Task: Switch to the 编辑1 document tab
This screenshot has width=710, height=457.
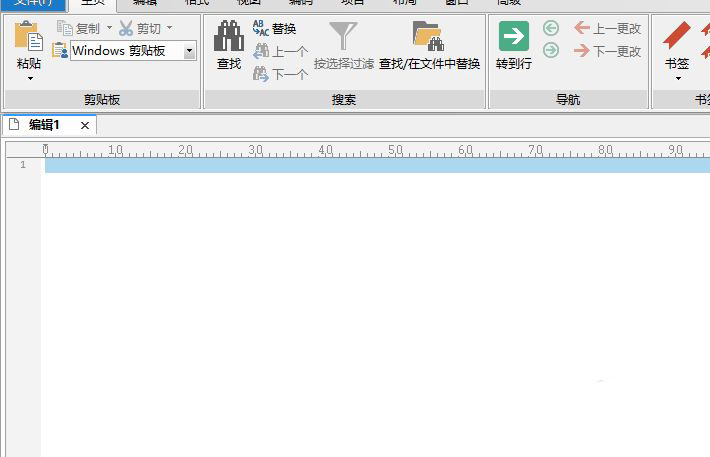Action: pos(43,125)
